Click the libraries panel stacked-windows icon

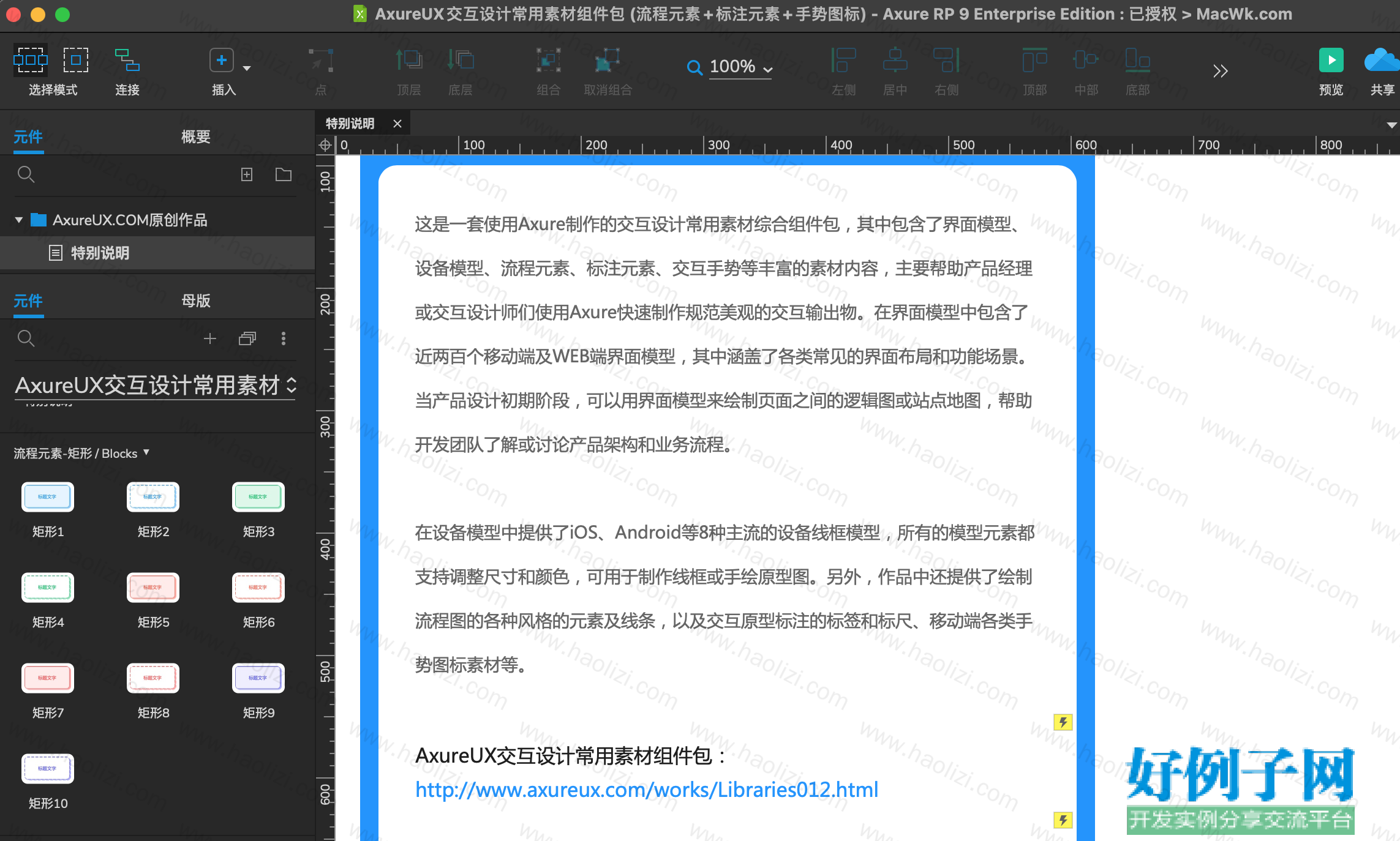coord(247,338)
